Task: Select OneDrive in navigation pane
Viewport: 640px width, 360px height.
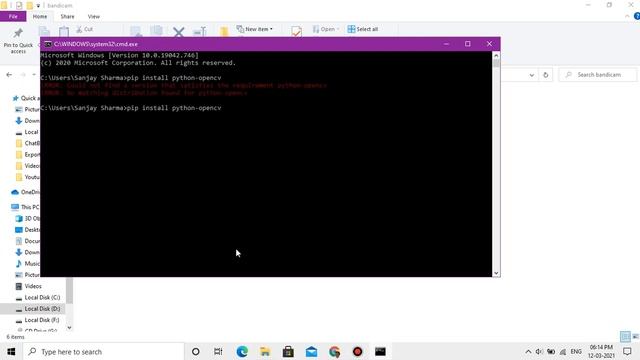Action: tap(25, 192)
